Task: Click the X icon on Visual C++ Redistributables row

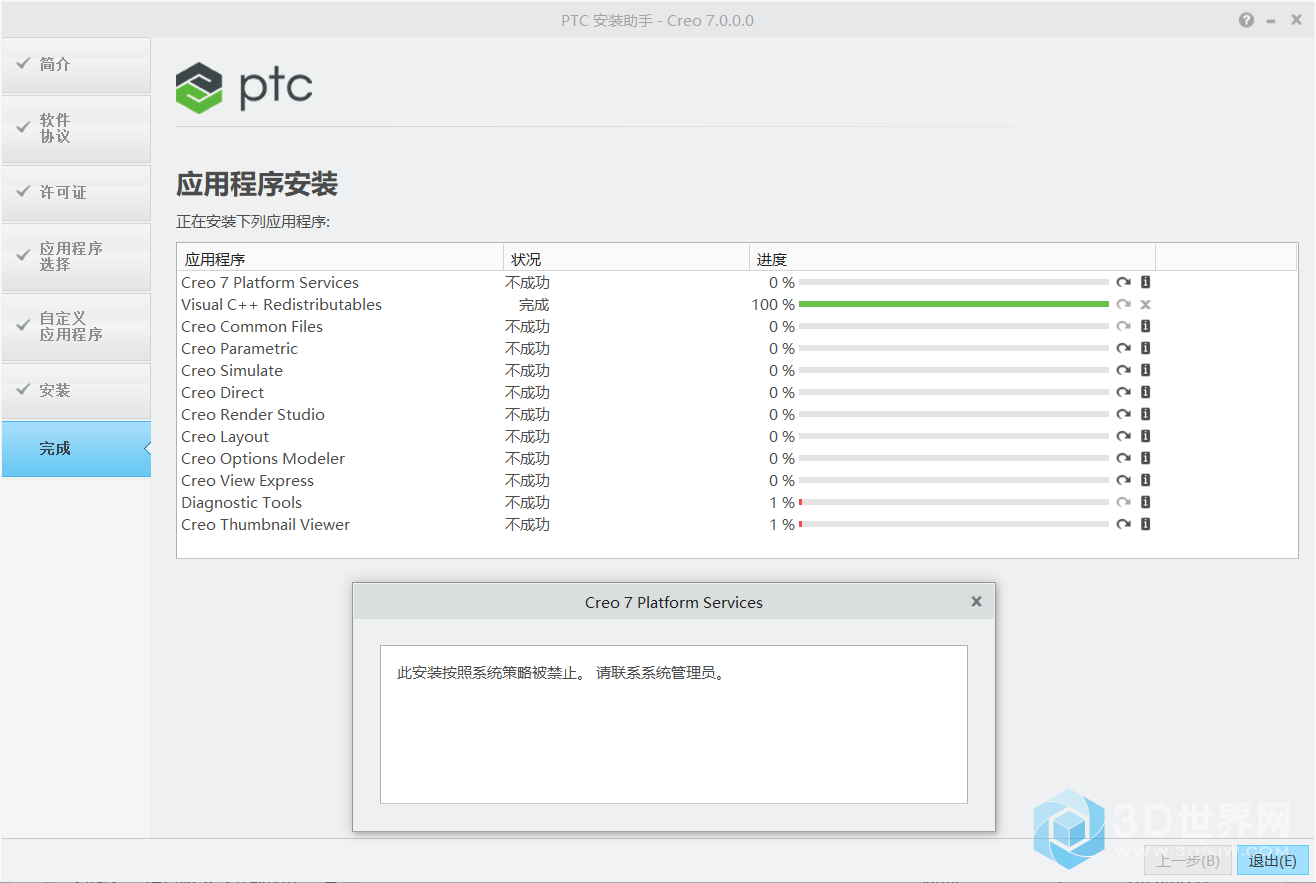Action: (1146, 304)
